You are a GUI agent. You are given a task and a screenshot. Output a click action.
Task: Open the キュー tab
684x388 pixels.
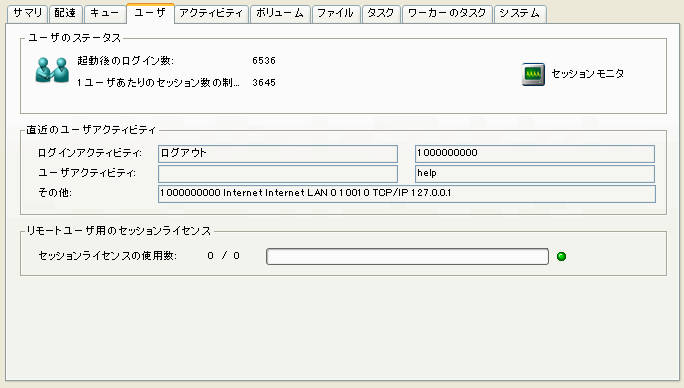[105, 14]
